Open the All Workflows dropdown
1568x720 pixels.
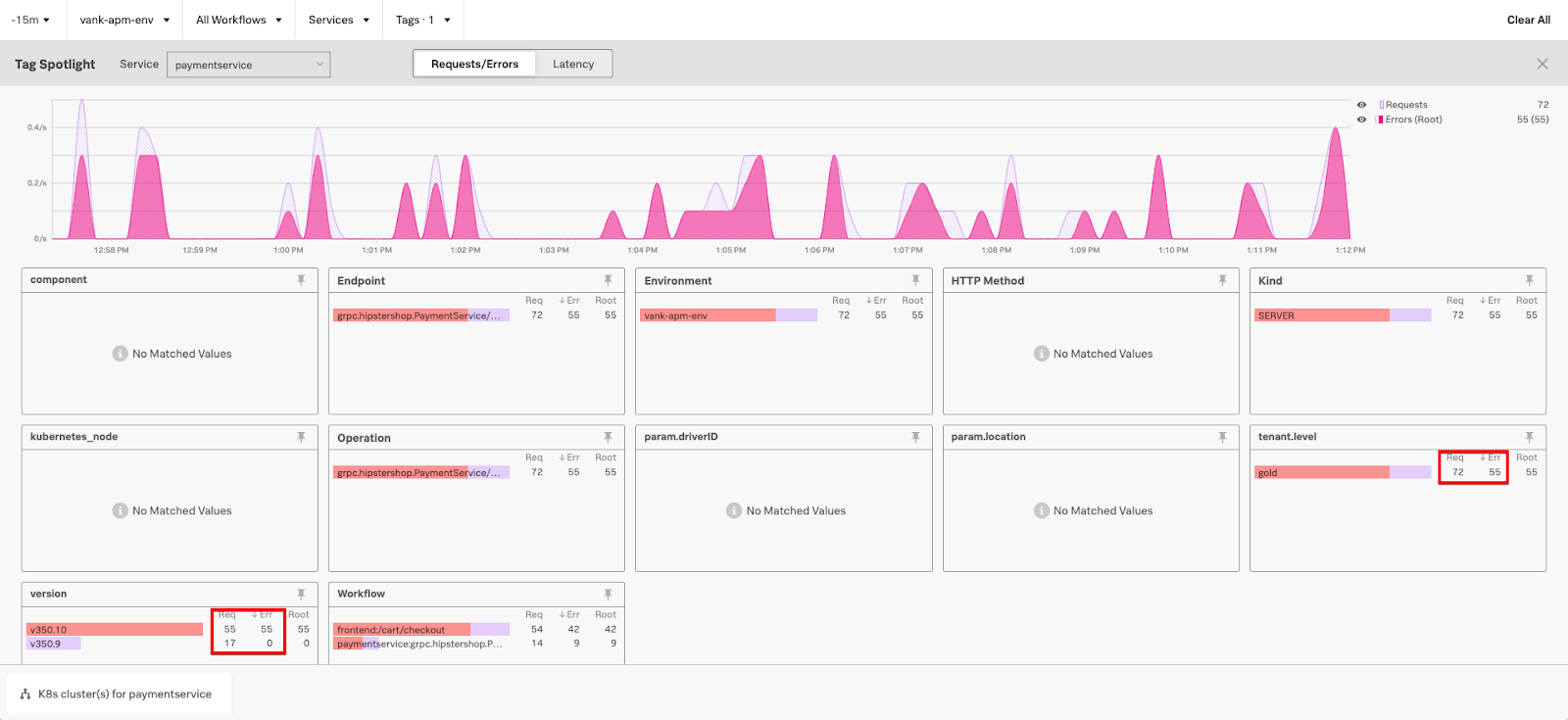[239, 20]
